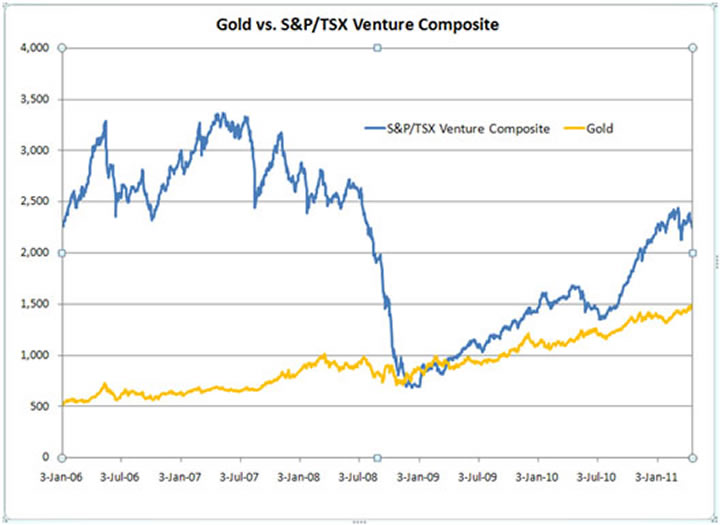Click the left-middle square resize handle
The height and width of the screenshot is (525, 720).
point(62,253)
